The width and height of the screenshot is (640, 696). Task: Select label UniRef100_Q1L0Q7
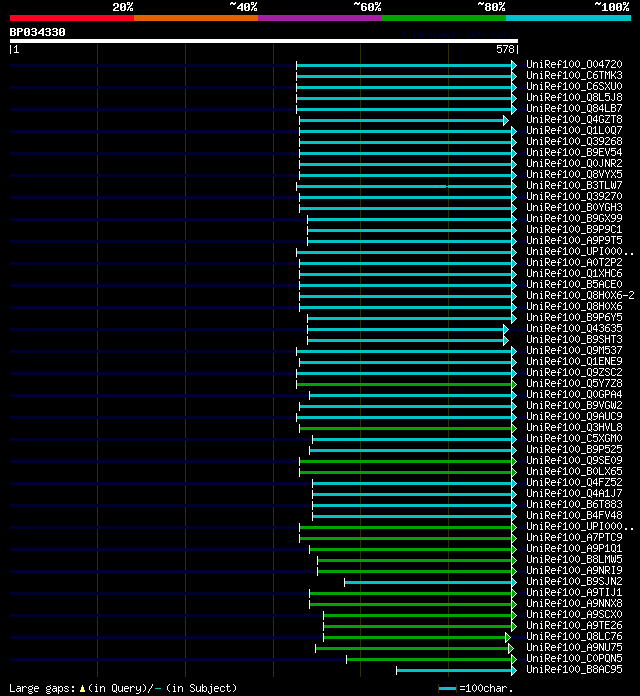[x=574, y=130]
